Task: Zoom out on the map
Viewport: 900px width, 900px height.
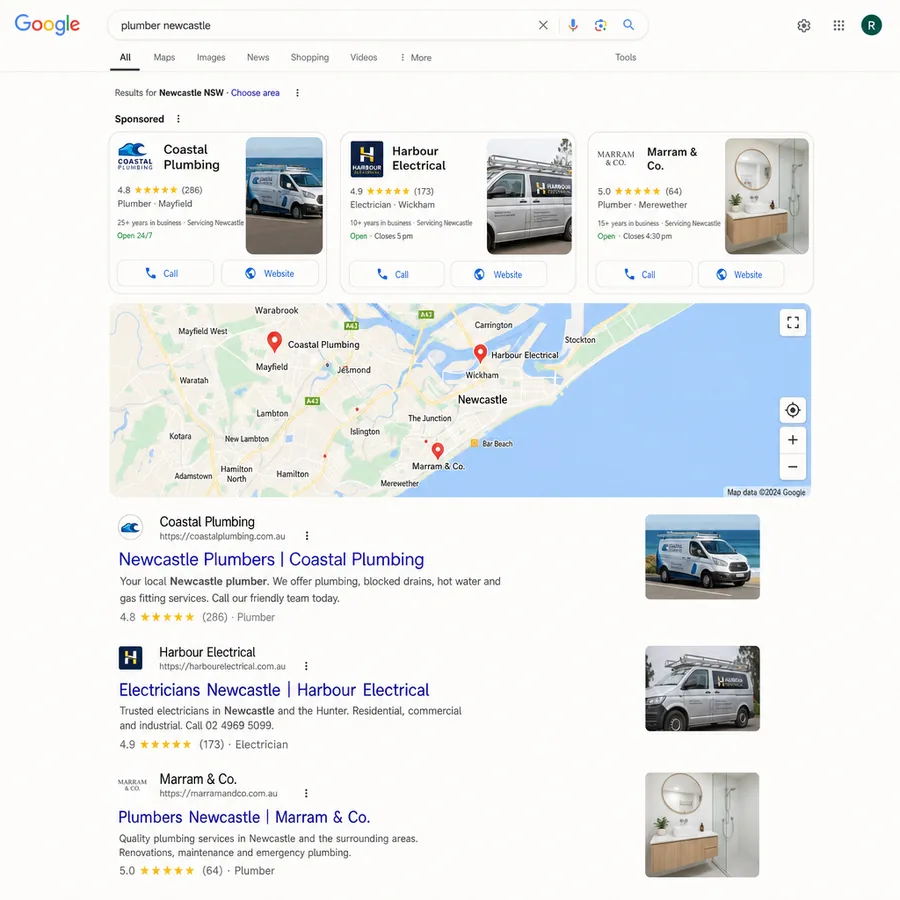Action: coord(793,467)
